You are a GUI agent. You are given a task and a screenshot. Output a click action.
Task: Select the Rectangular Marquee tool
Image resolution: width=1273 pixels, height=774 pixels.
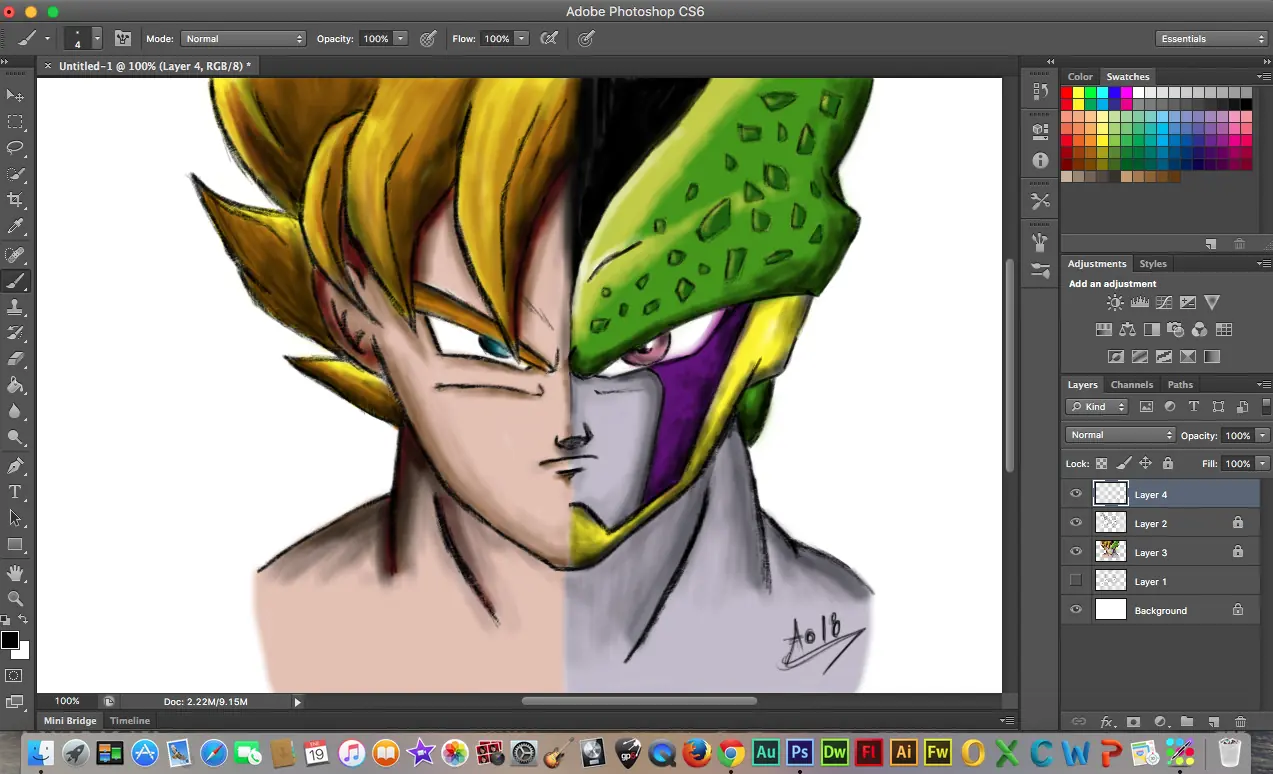point(15,122)
